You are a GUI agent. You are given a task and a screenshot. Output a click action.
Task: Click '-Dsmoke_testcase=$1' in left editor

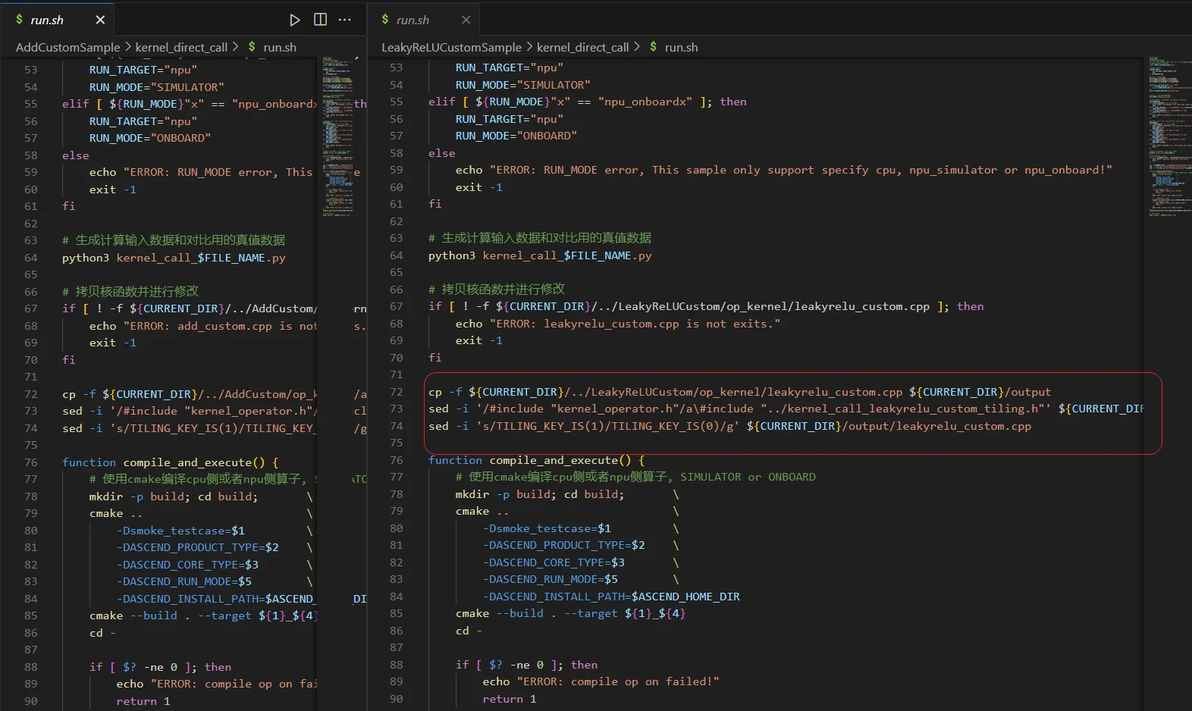point(180,531)
